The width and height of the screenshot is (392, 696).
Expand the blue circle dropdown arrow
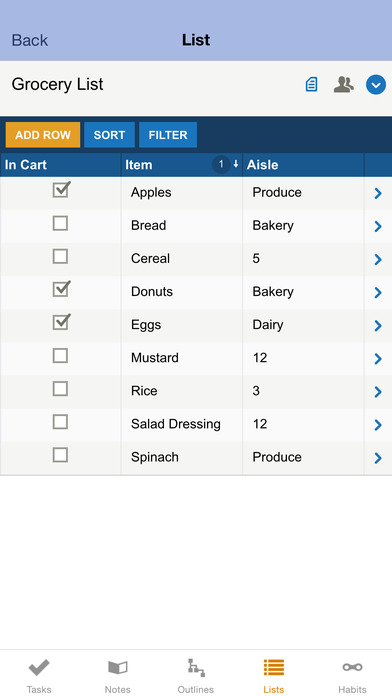click(x=376, y=84)
